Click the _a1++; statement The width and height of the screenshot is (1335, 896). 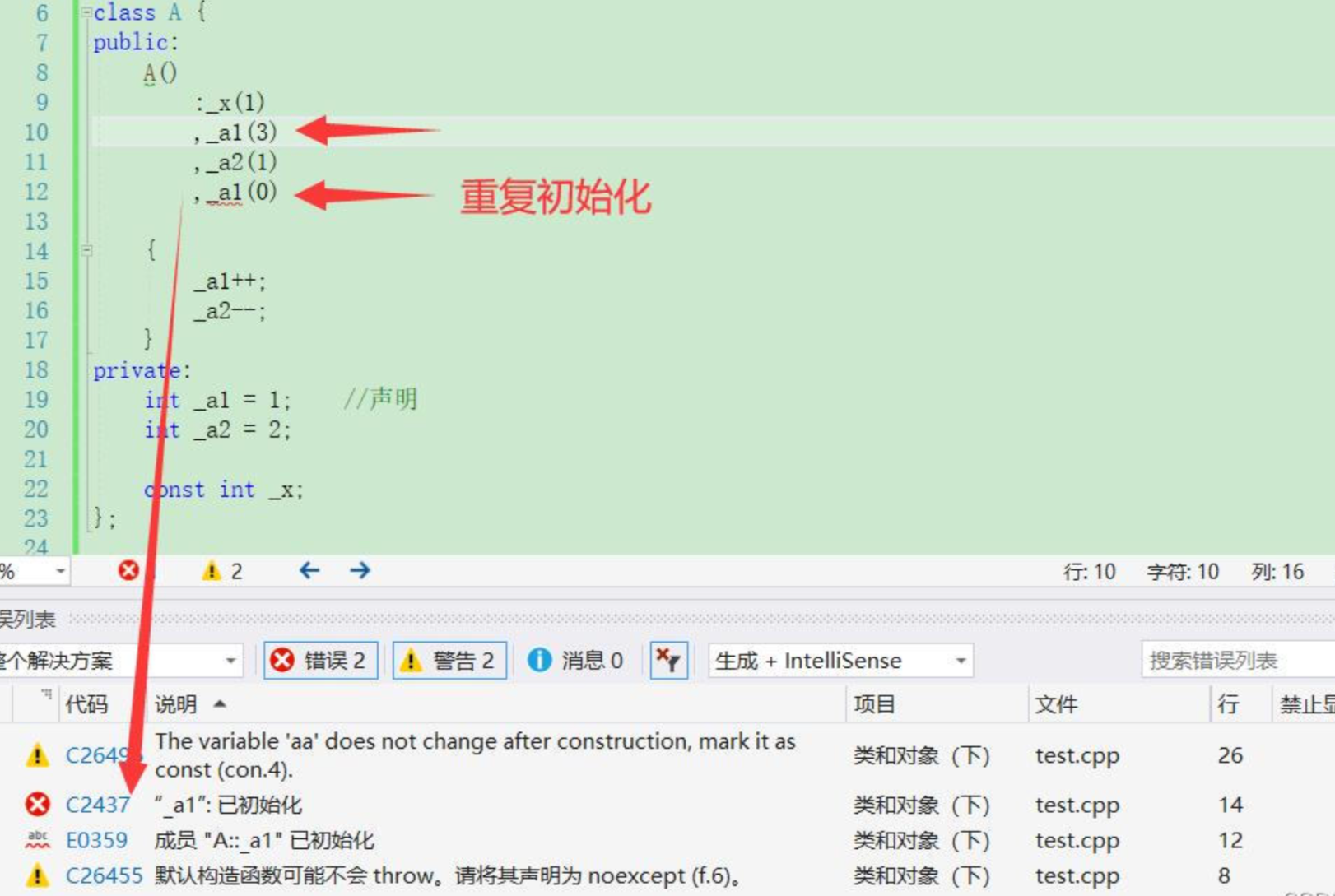pos(230,281)
